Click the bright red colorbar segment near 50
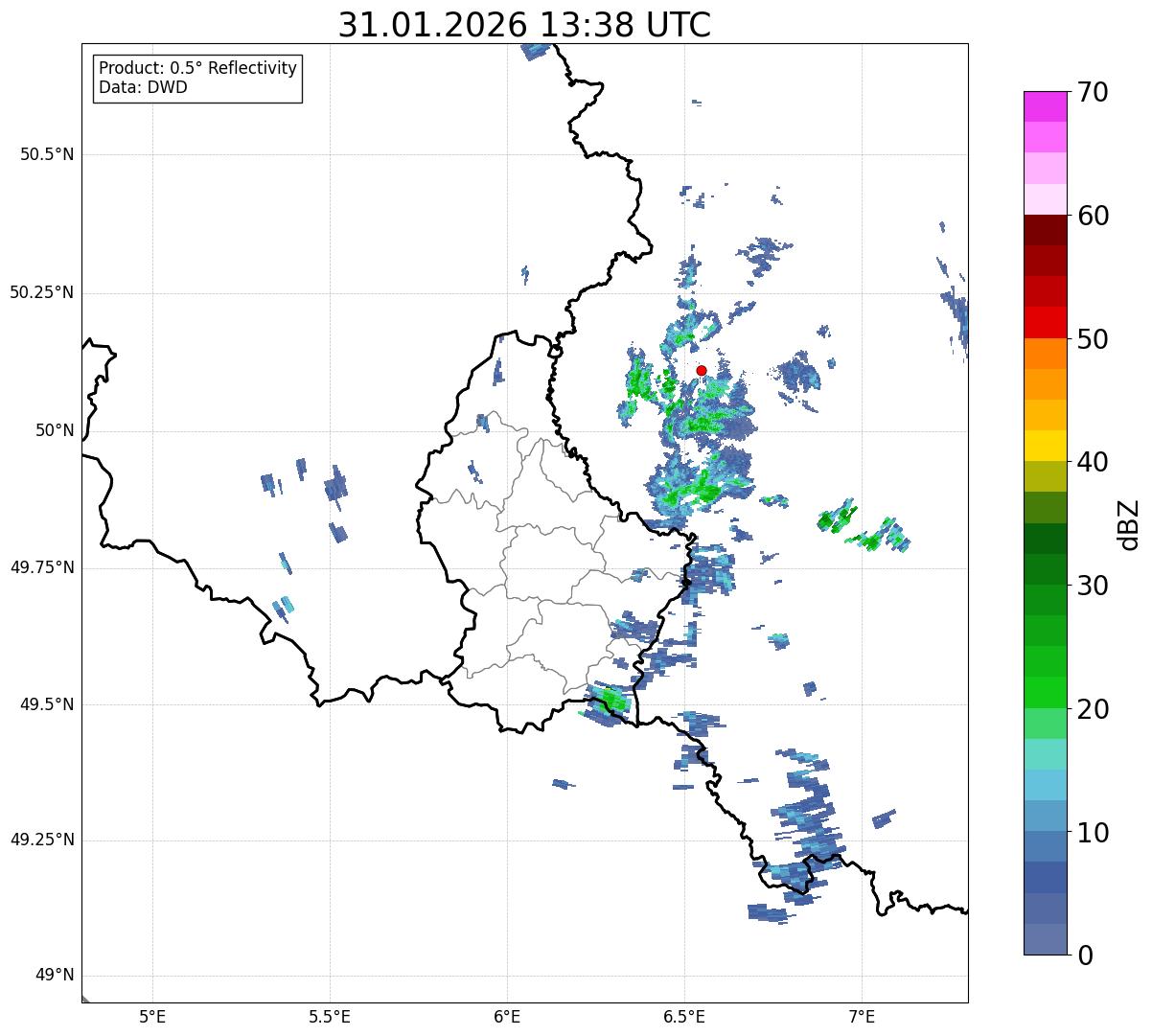Viewport: 1152px width, 1036px height. point(1046,323)
